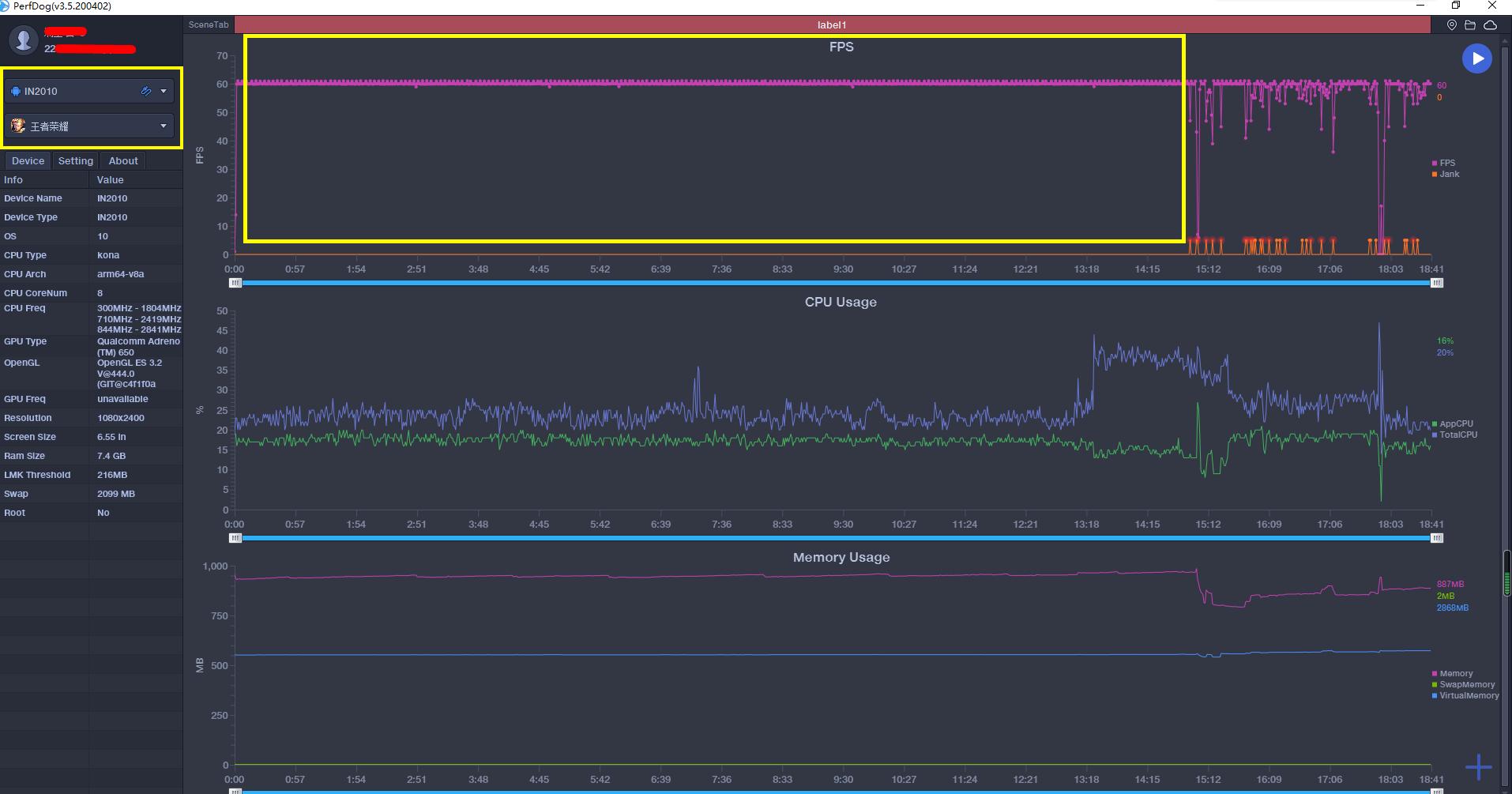Click the CPU Type value kona

108,255
